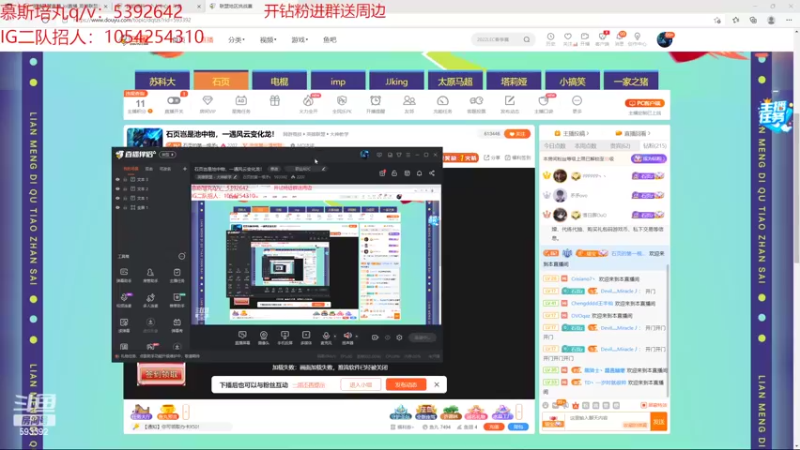Expand toolbox options via round icon beside 工具箱
This screenshot has width=800, height=450.
tap(182, 256)
